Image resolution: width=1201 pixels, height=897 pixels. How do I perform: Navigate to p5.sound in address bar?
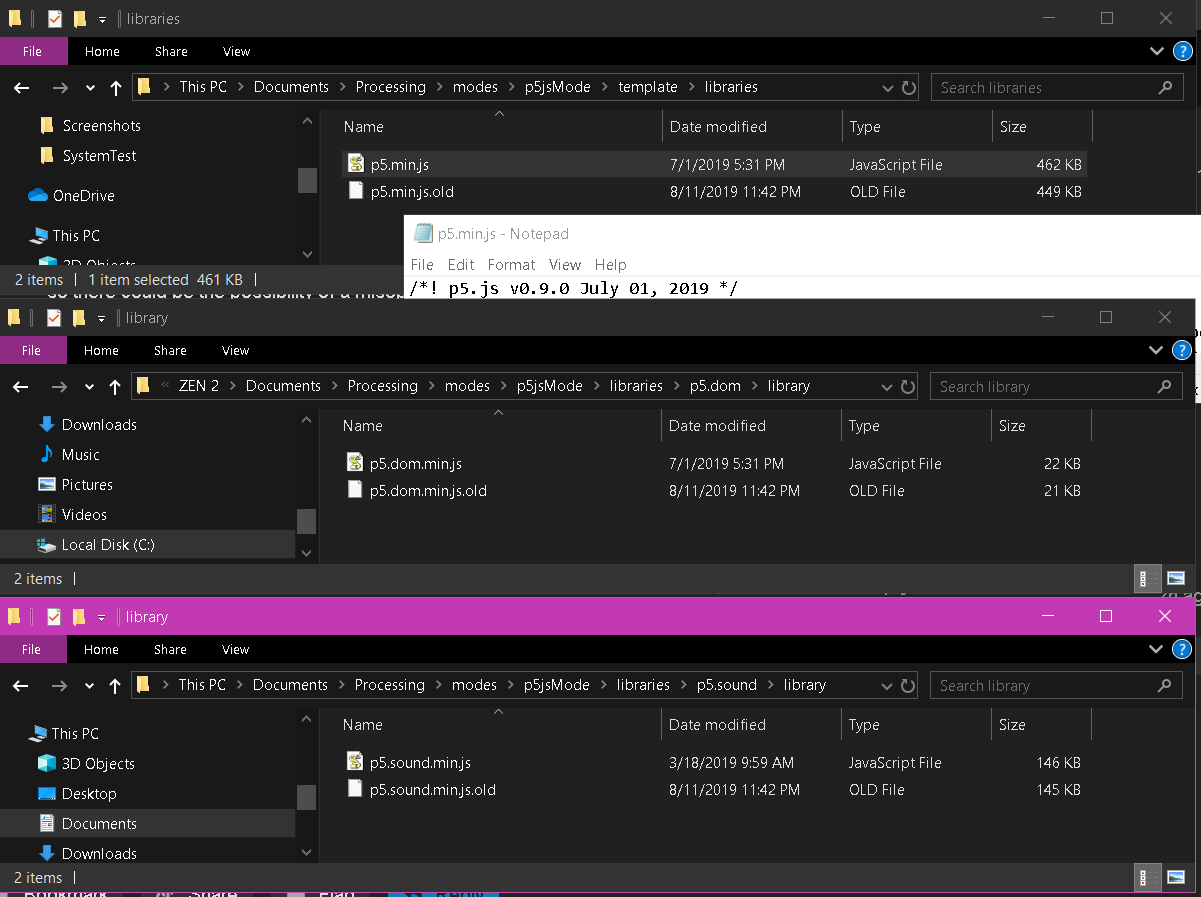pos(727,685)
